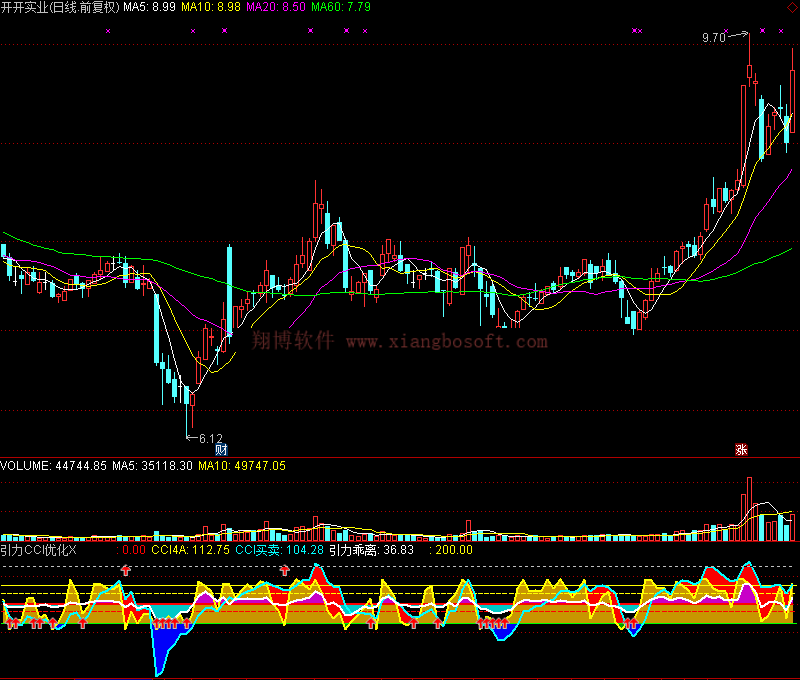Click the candlestick at 6.12 low
This screenshot has height=680, width=800.
[186, 411]
